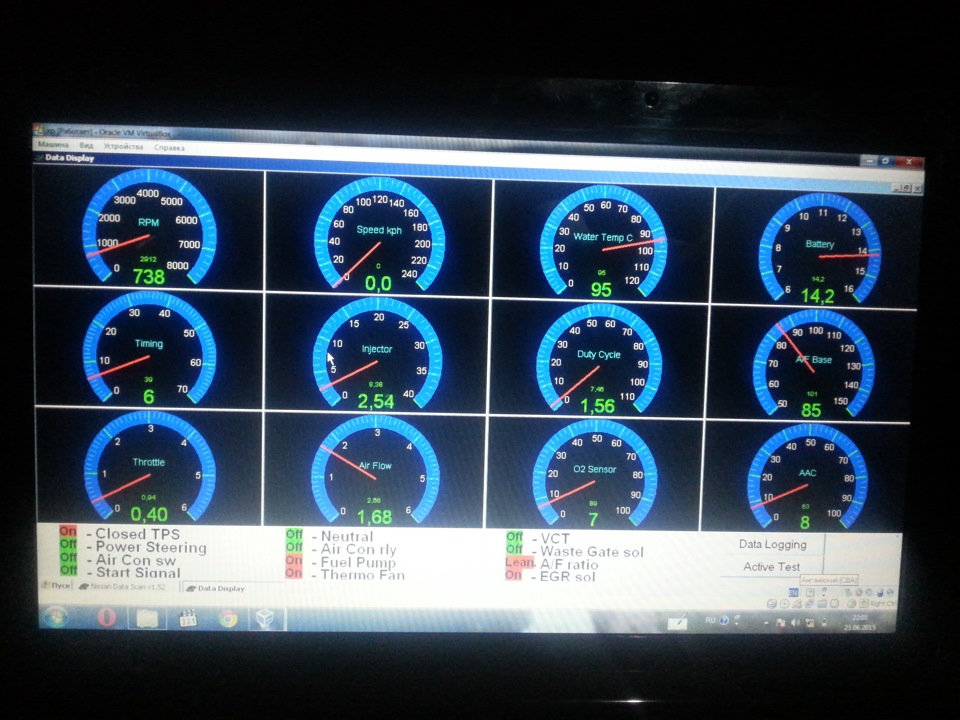Screen dimensions: 960x720
Task: Switch to the VirtualBox taskbar icon
Action: pyautogui.click(x=268, y=619)
